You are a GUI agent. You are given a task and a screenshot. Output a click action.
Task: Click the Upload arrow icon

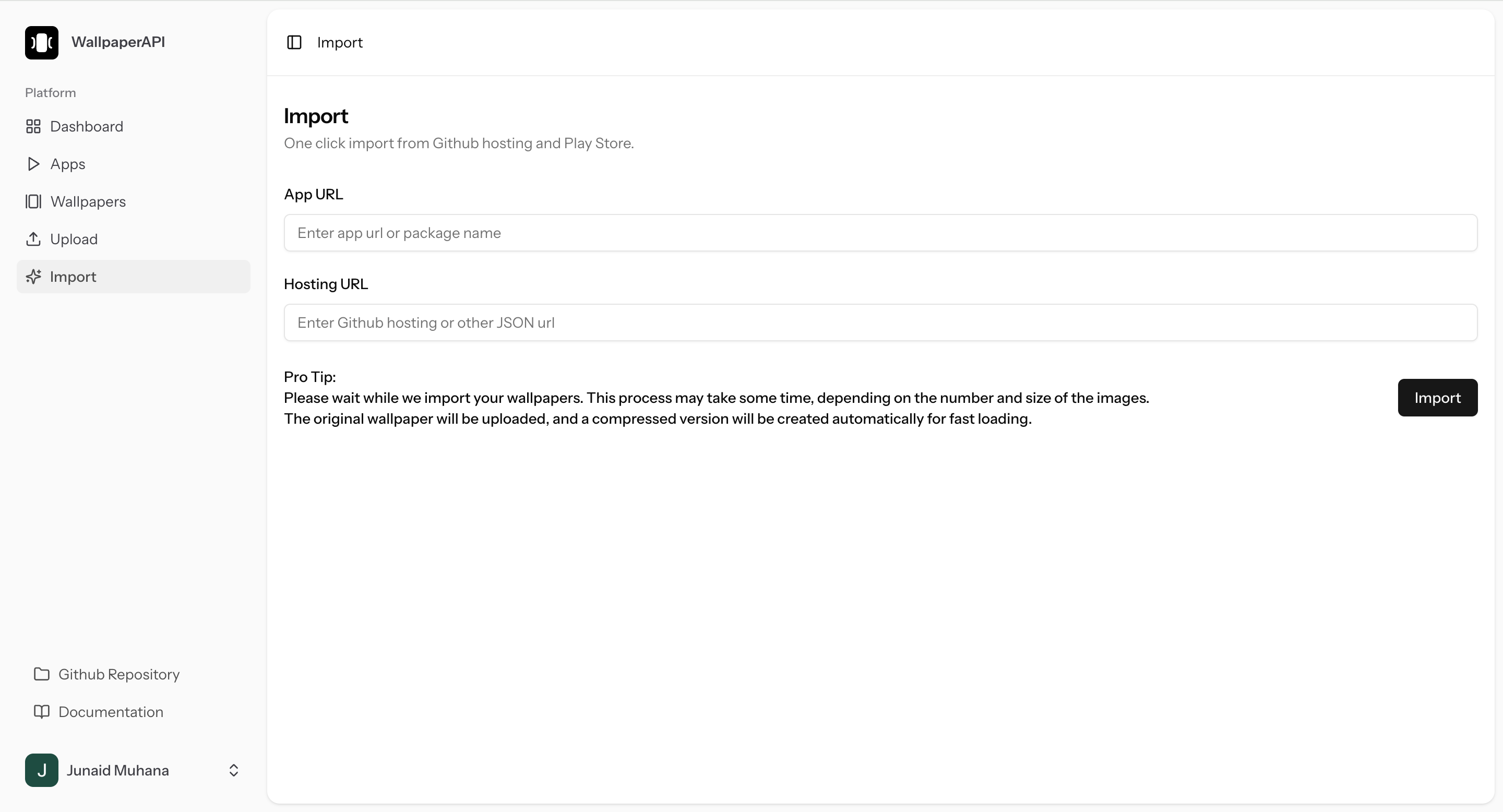(33, 239)
